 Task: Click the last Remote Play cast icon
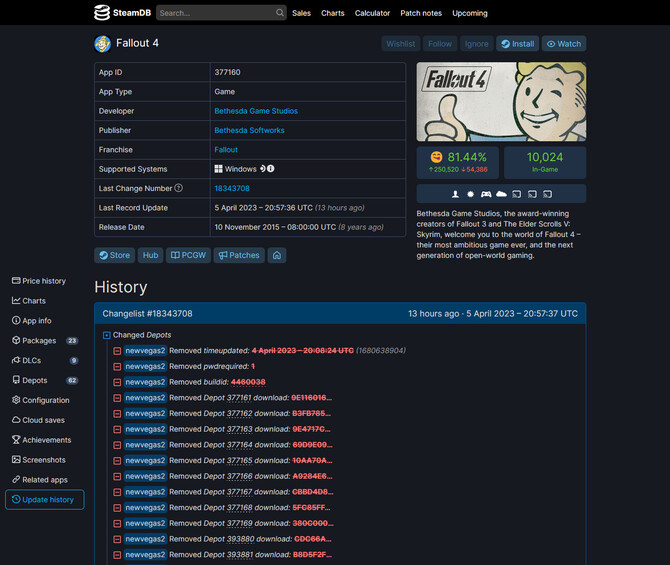point(547,194)
